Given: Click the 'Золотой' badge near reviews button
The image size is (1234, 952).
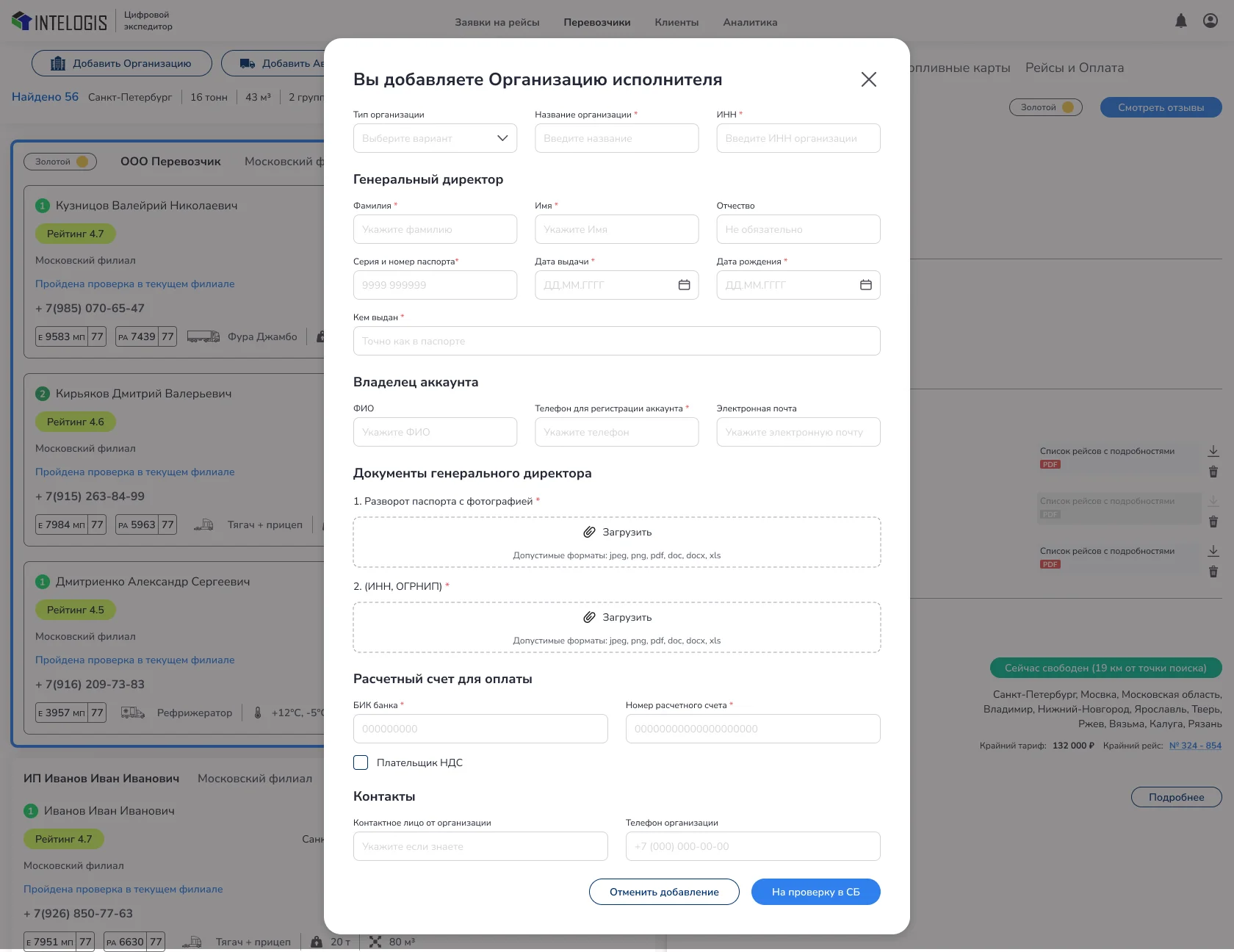Looking at the screenshot, I should 1045,107.
